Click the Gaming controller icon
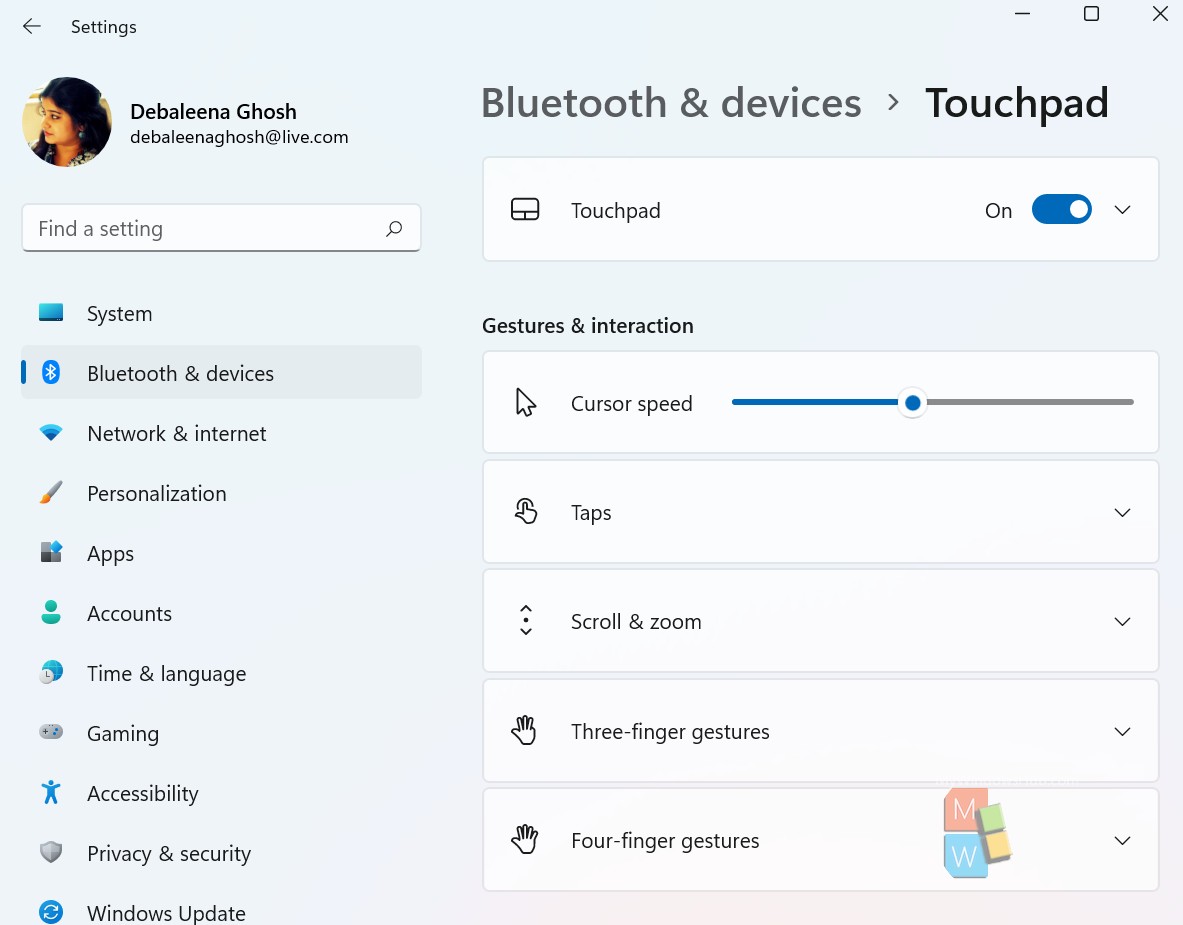 click(x=51, y=732)
